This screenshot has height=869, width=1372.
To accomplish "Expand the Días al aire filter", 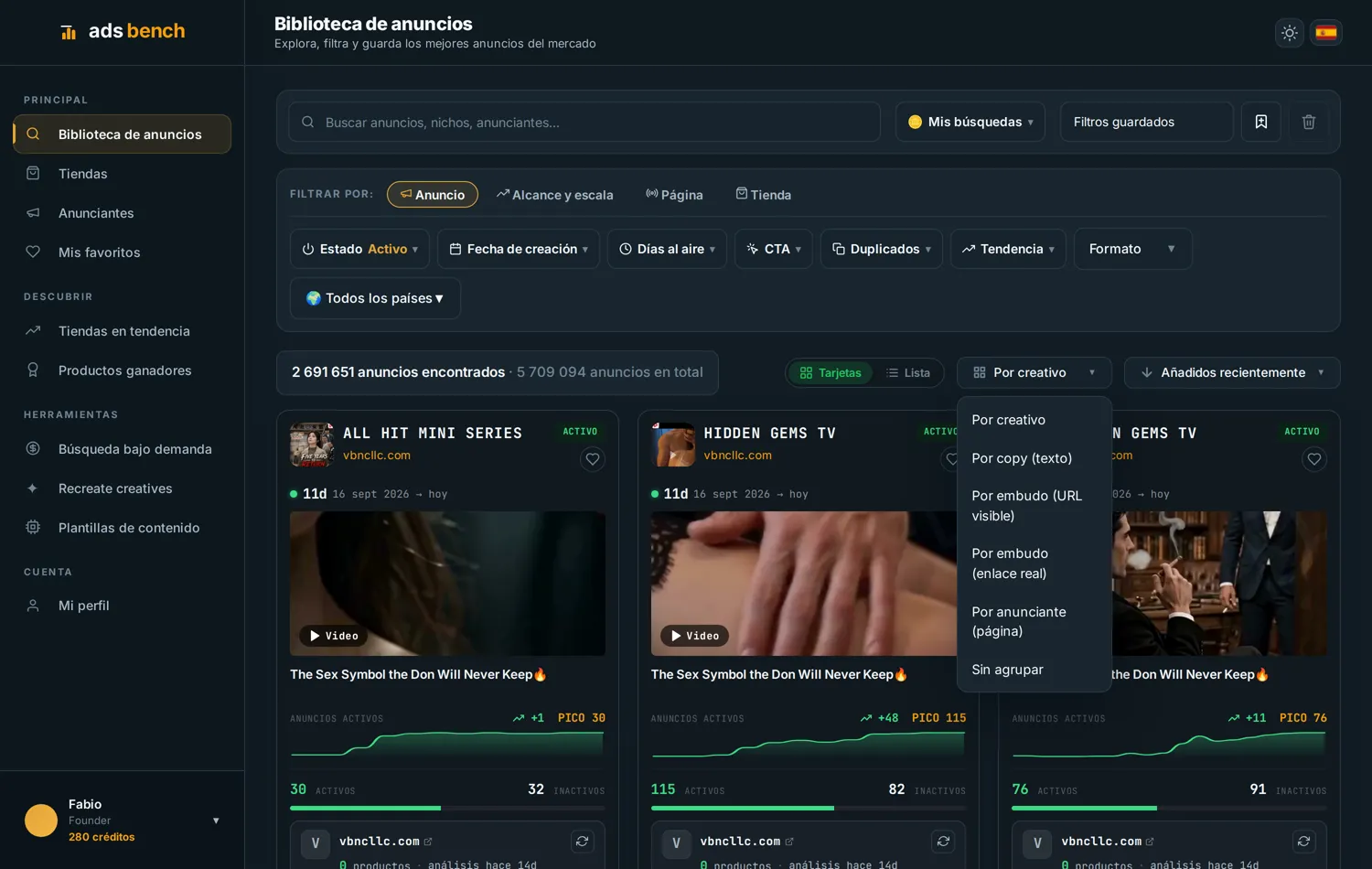I will point(668,249).
